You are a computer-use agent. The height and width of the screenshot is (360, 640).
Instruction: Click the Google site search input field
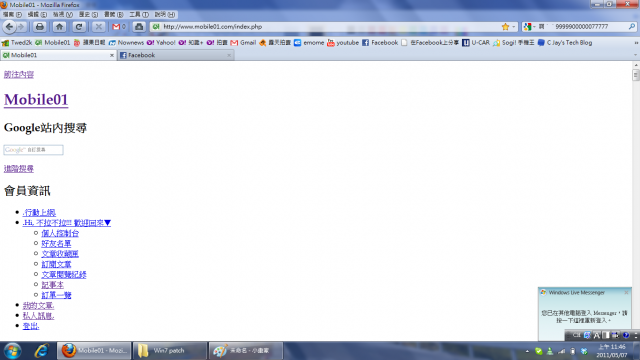pyautogui.click(x=33, y=150)
